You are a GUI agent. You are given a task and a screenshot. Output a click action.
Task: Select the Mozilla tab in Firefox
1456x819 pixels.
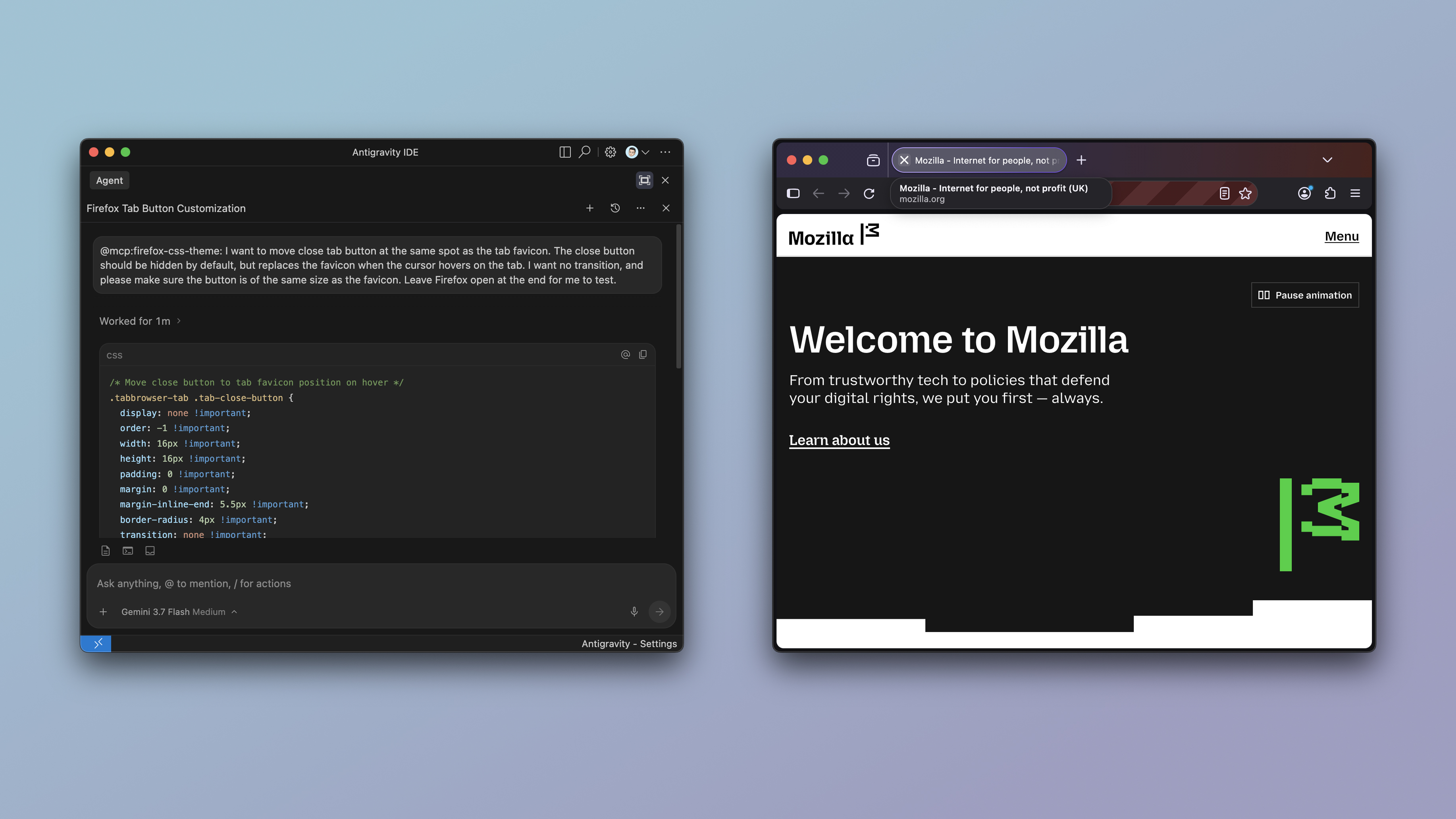point(979,160)
